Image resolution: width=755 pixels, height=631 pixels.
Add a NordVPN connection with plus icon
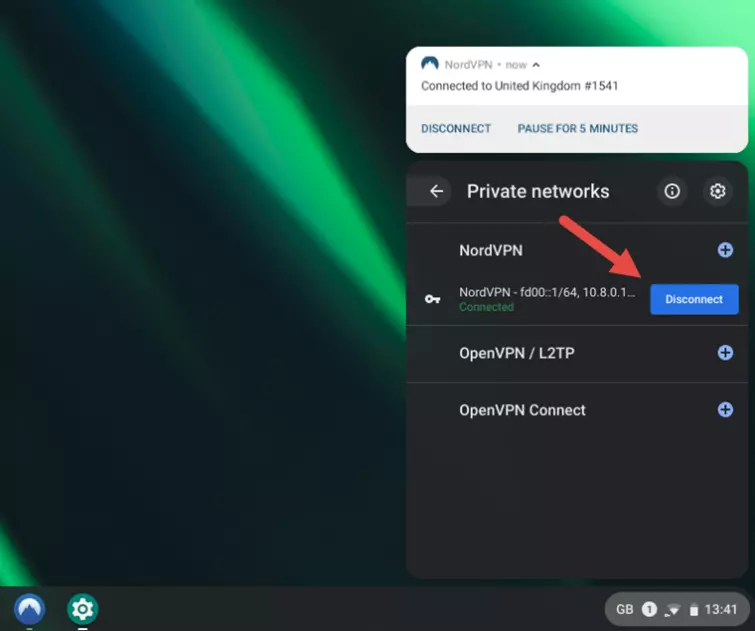pyautogui.click(x=725, y=250)
